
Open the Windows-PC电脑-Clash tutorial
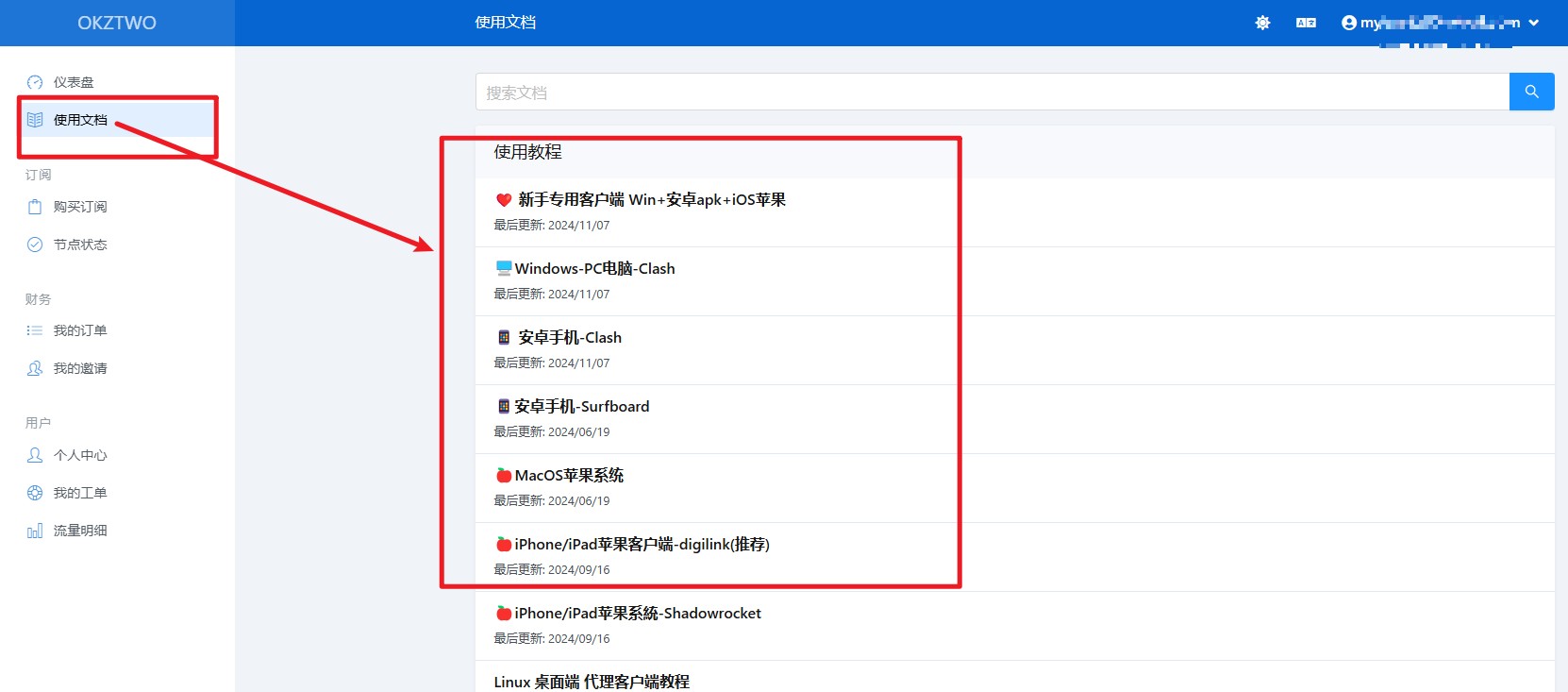pyautogui.click(x=594, y=269)
